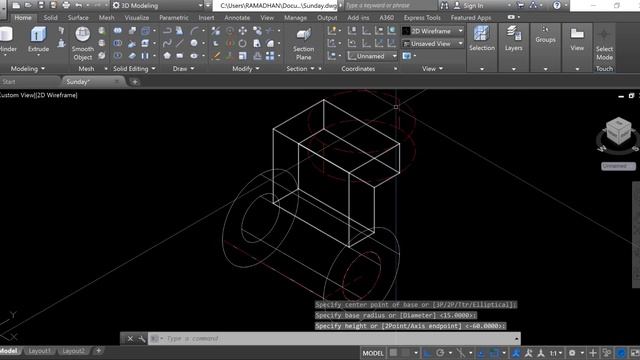Open the 1:1 annotation scale dropdown
This screenshot has height=360, width=640.
click(556, 353)
